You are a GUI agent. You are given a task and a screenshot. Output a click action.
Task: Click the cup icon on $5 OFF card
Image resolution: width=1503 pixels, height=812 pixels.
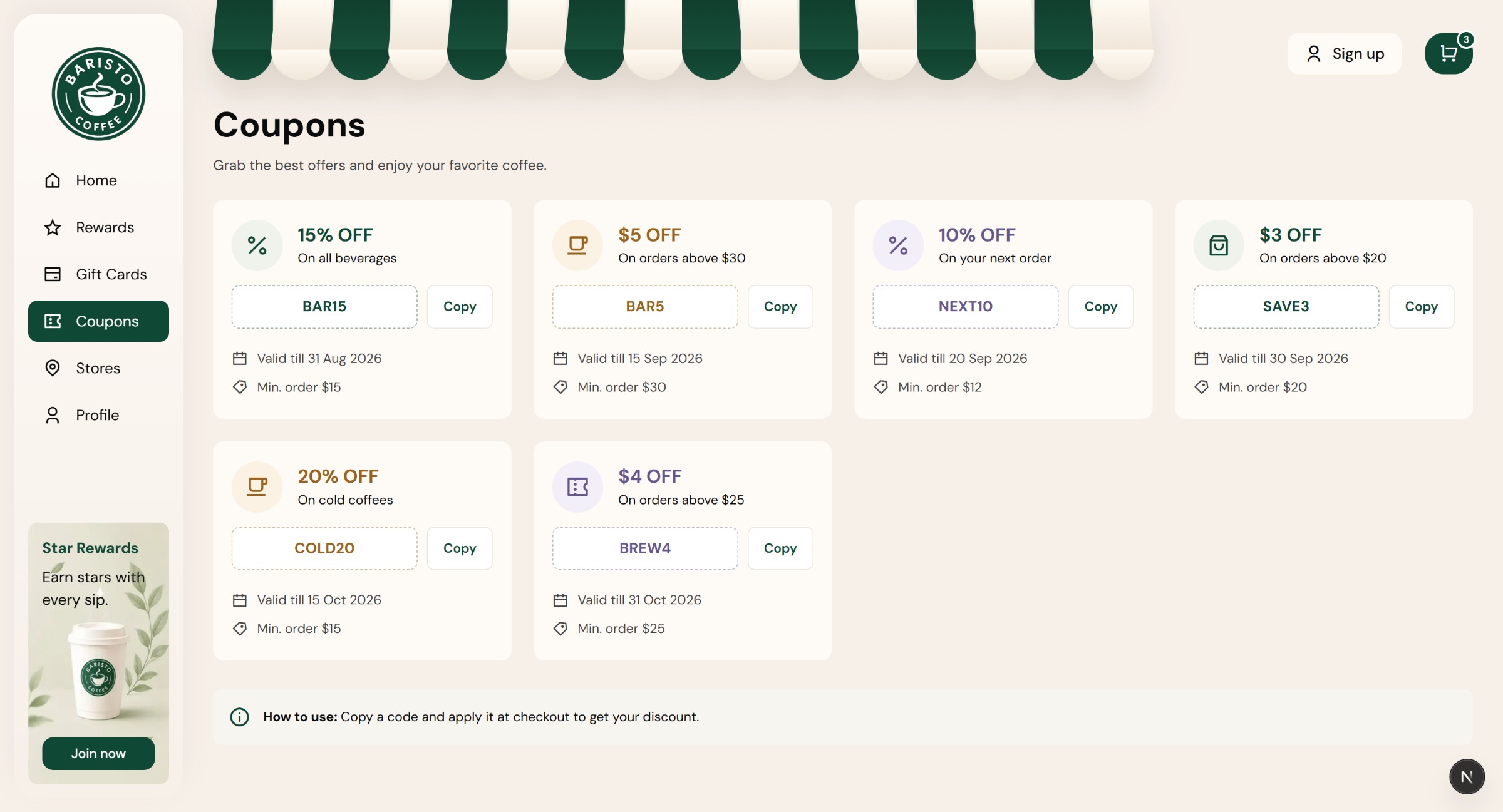tap(577, 245)
